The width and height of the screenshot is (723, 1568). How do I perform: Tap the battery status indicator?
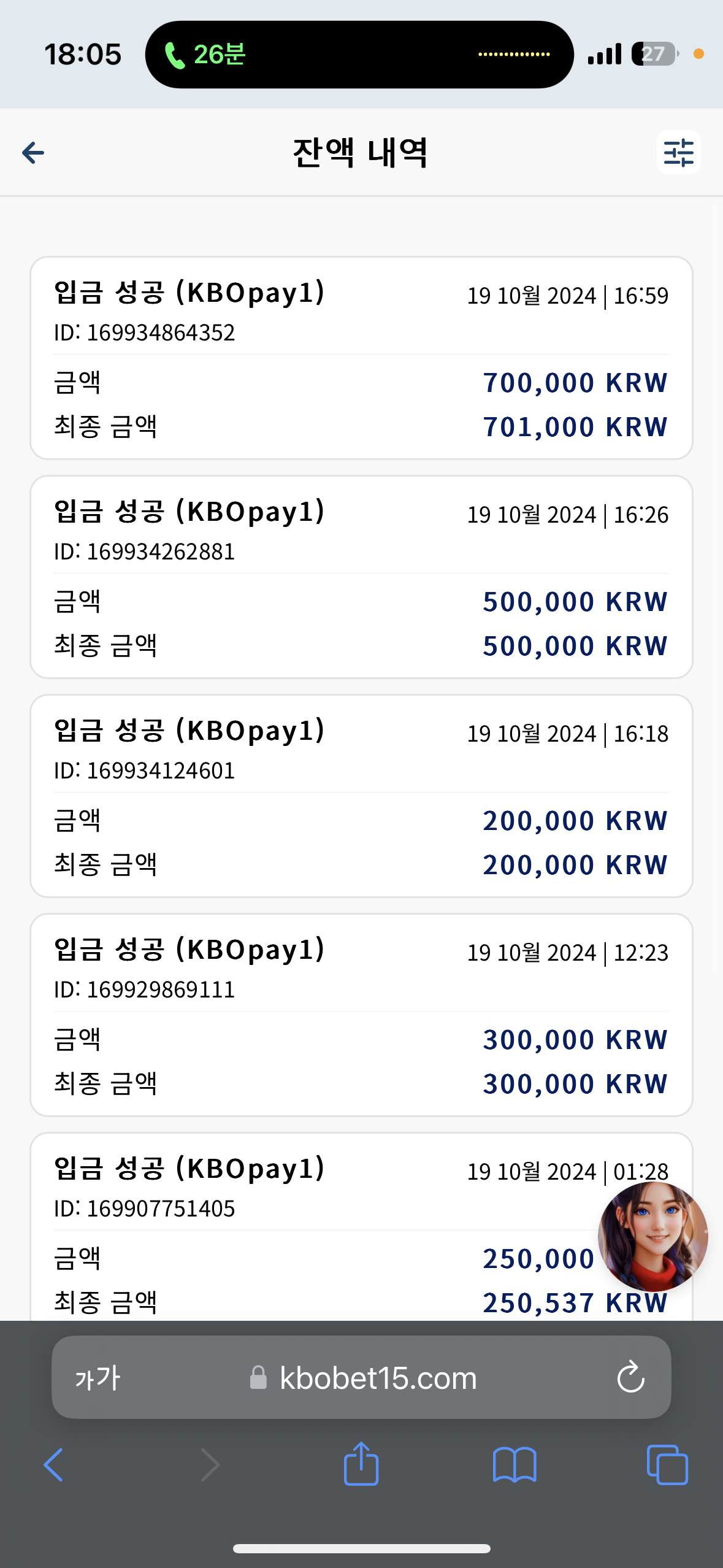pos(655,54)
